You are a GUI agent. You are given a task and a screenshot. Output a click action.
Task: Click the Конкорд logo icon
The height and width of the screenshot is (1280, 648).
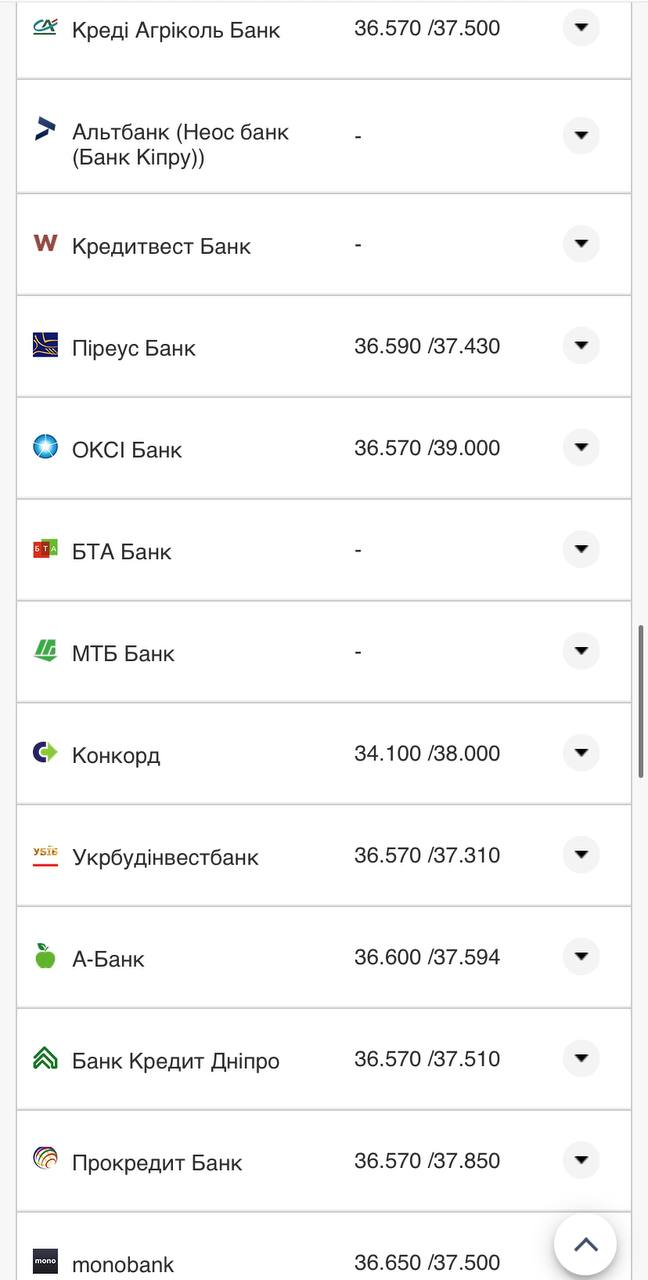click(x=45, y=752)
